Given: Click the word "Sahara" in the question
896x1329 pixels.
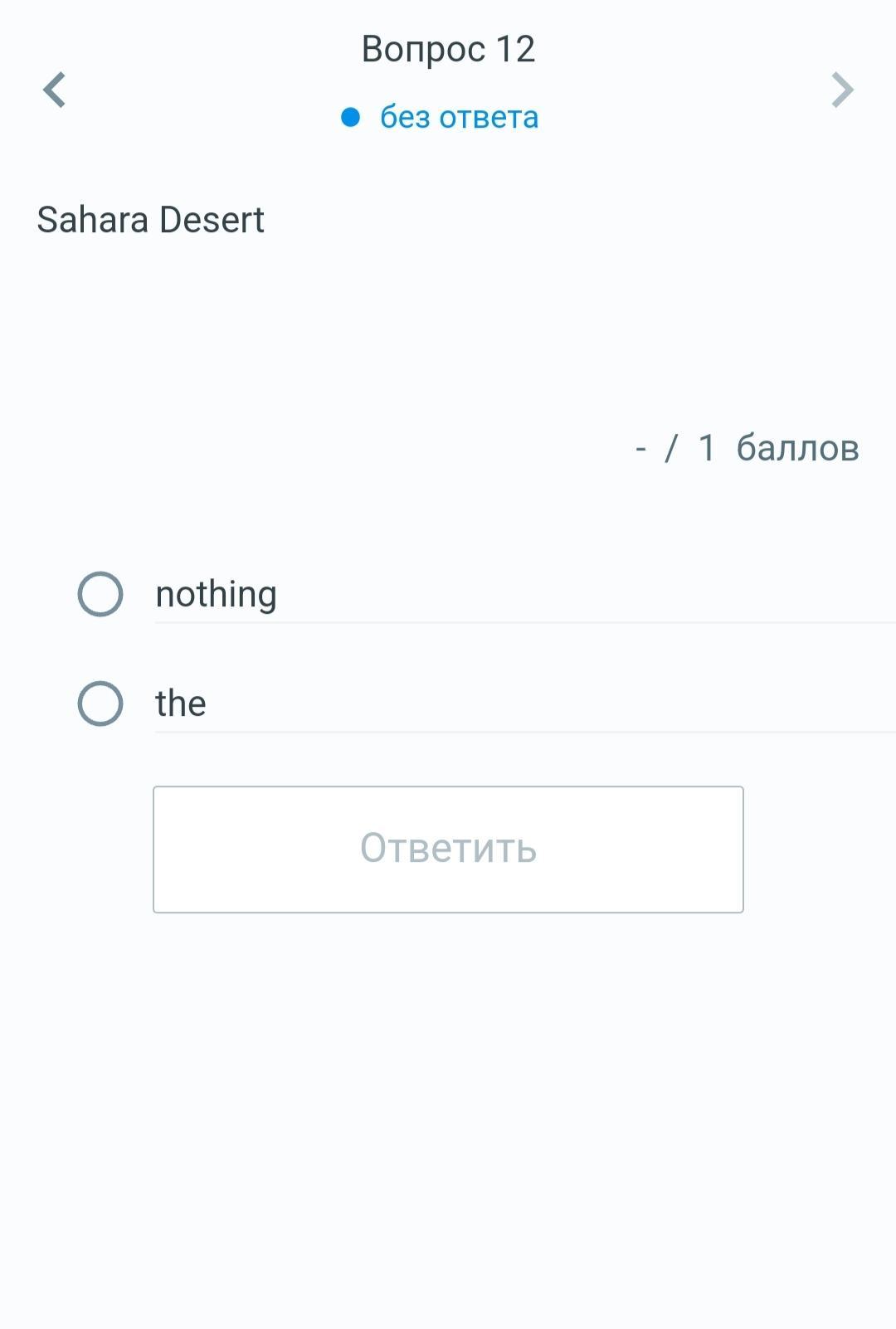Looking at the screenshot, I should 92,220.
